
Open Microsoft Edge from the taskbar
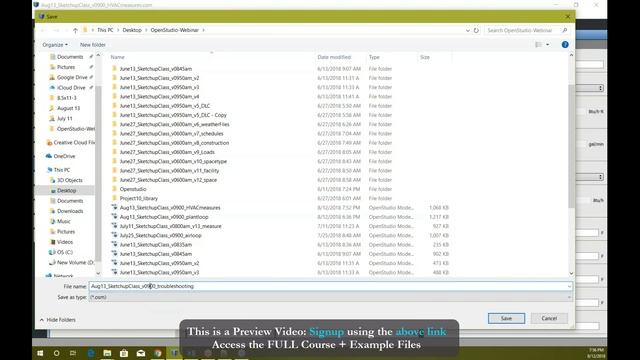pyautogui.click(x=91, y=353)
